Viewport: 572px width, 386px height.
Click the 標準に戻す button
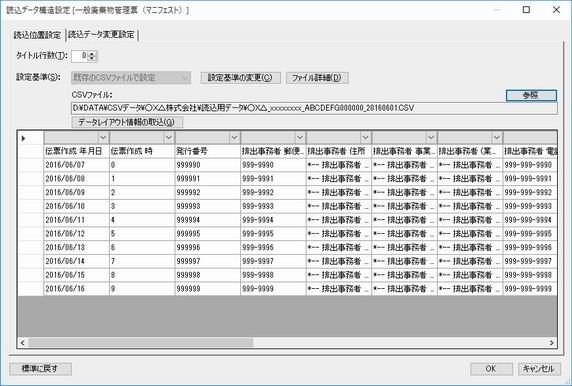pos(40,369)
